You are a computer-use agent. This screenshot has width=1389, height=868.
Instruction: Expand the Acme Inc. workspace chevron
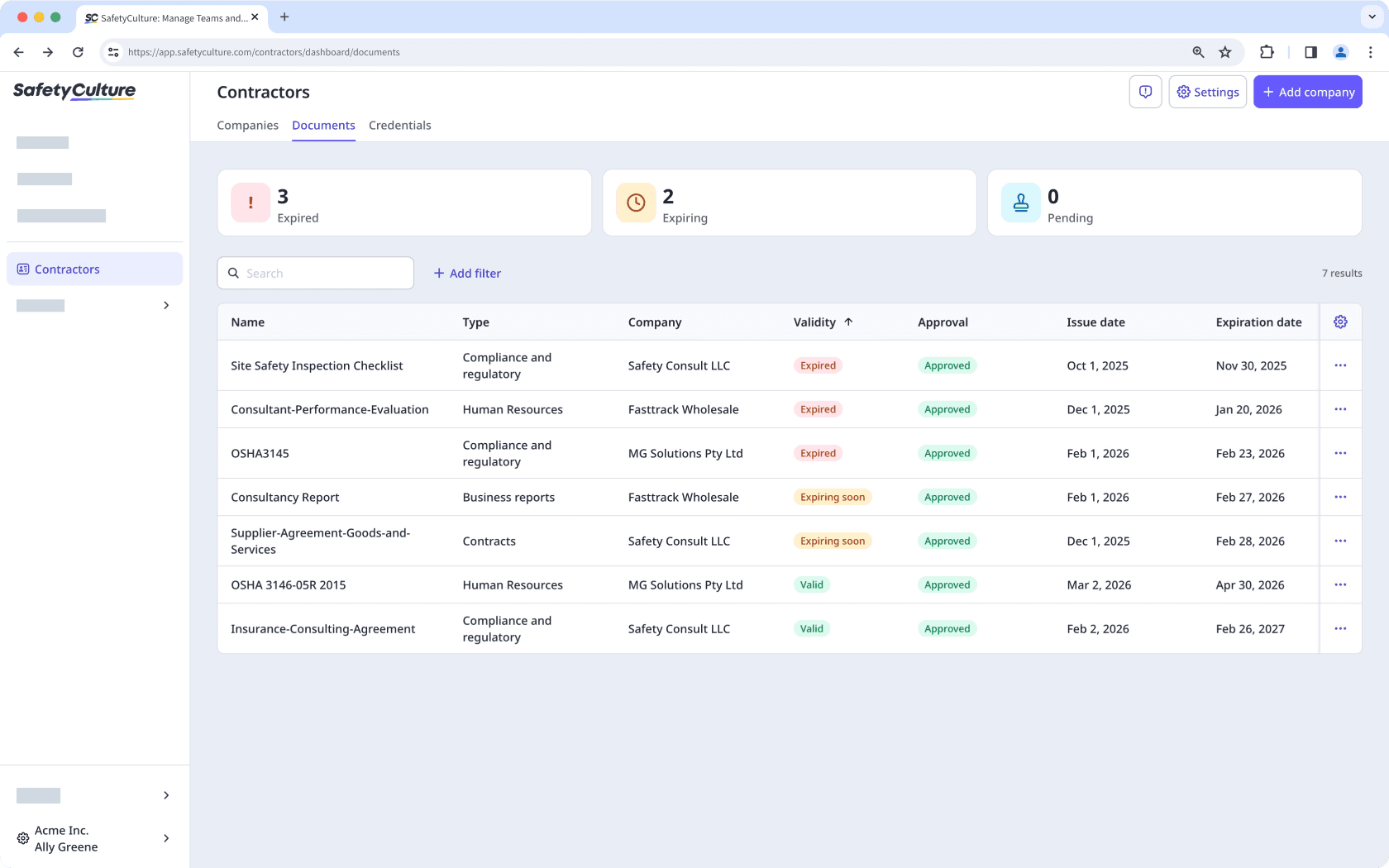pyautogui.click(x=165, y=838)
